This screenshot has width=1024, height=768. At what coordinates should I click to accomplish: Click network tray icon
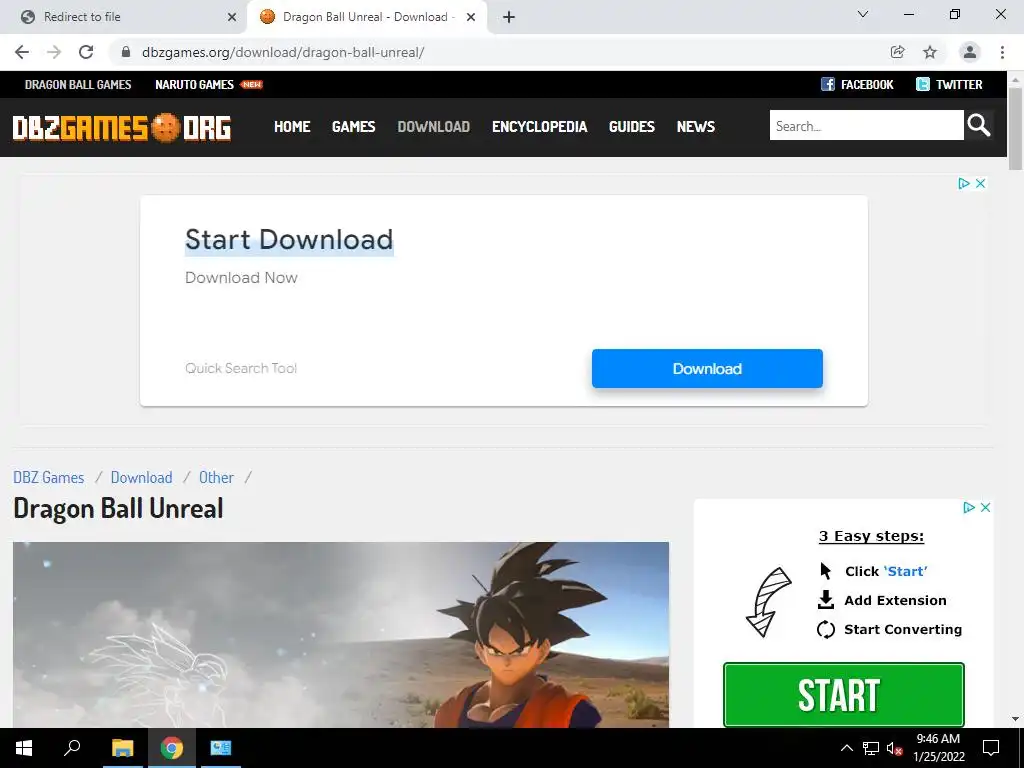871,748
